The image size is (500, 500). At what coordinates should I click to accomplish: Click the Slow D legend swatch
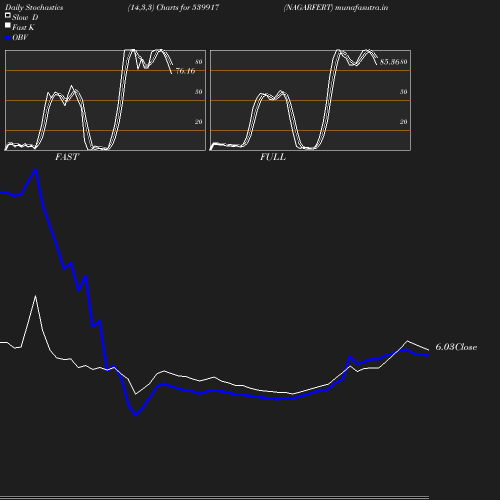tap(8, 15)
